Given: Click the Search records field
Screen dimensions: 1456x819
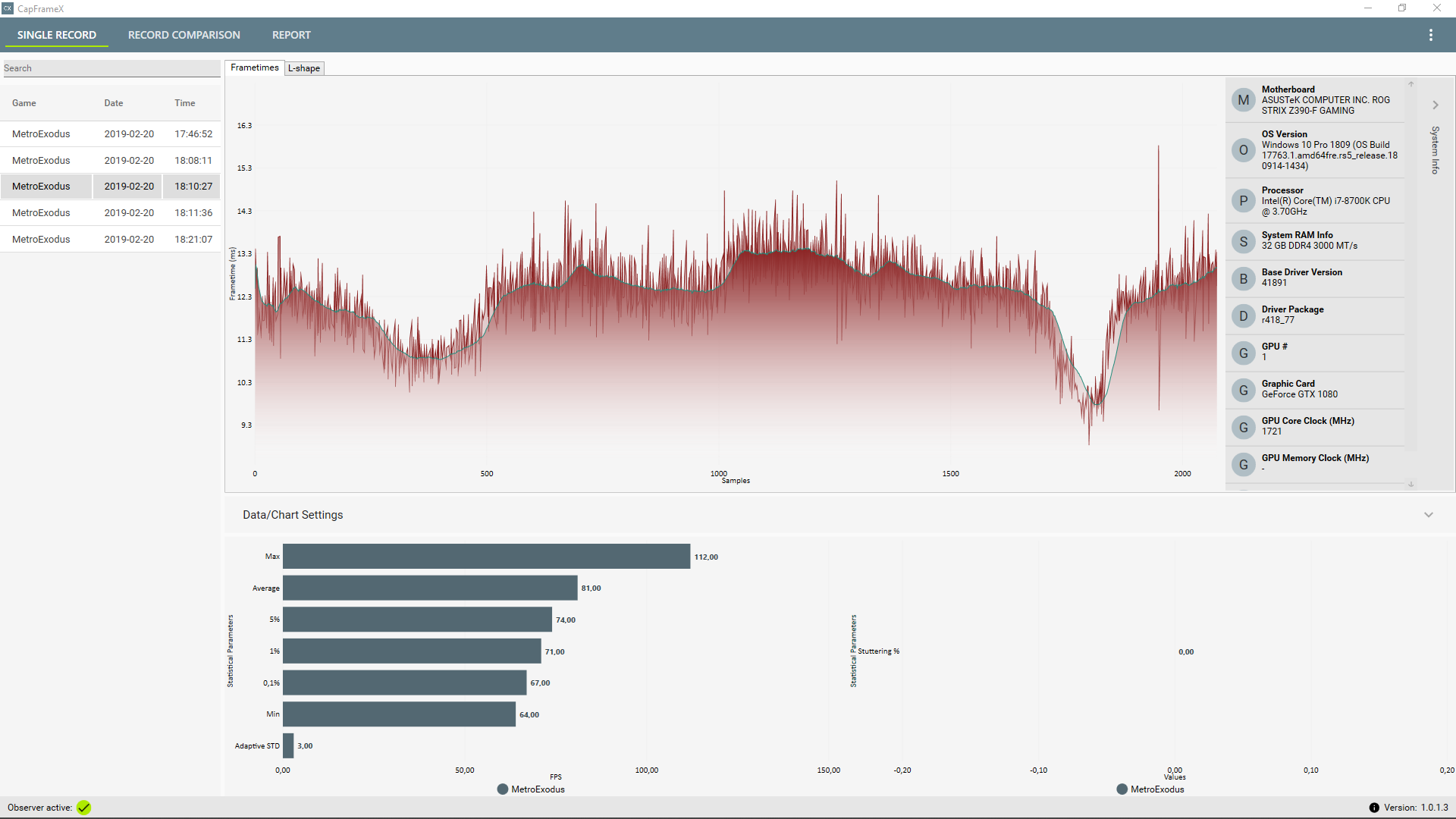Looking at the screenshot, I should click(111, 68).
